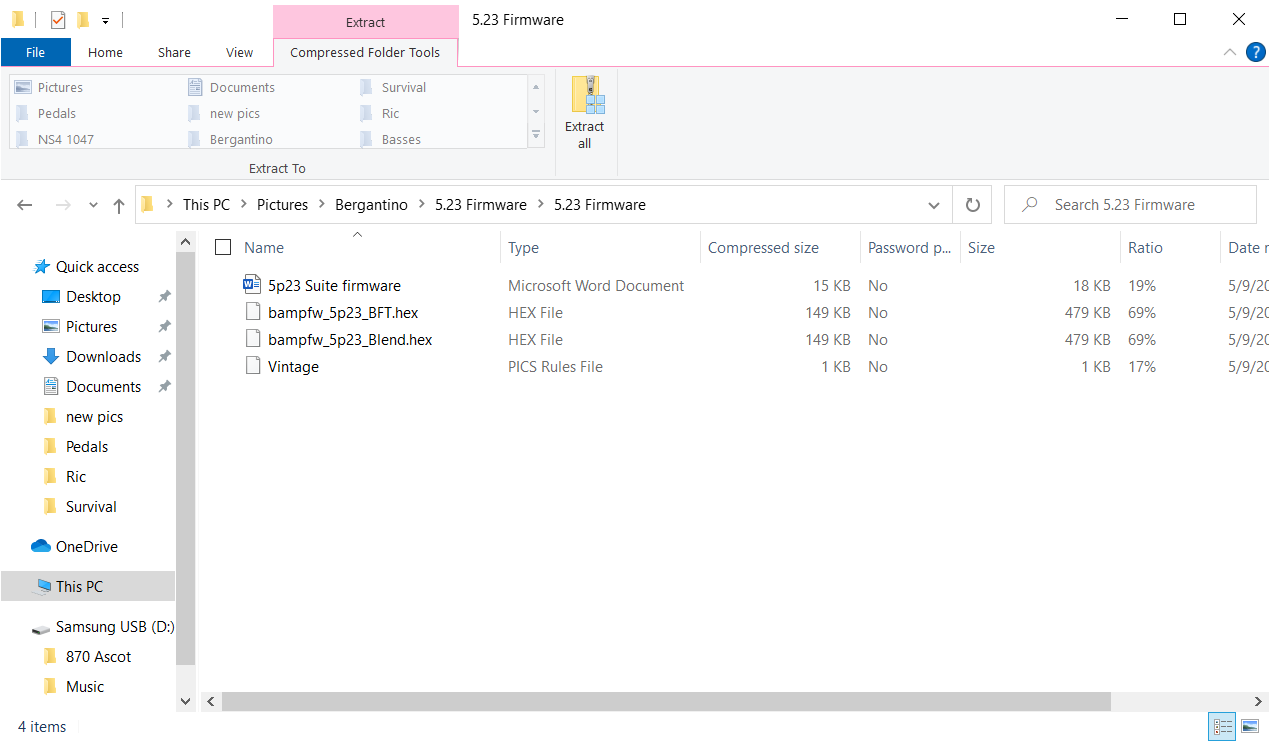
Task: Choose new pics in Extract To gallery
Action: tap(235, 113)
